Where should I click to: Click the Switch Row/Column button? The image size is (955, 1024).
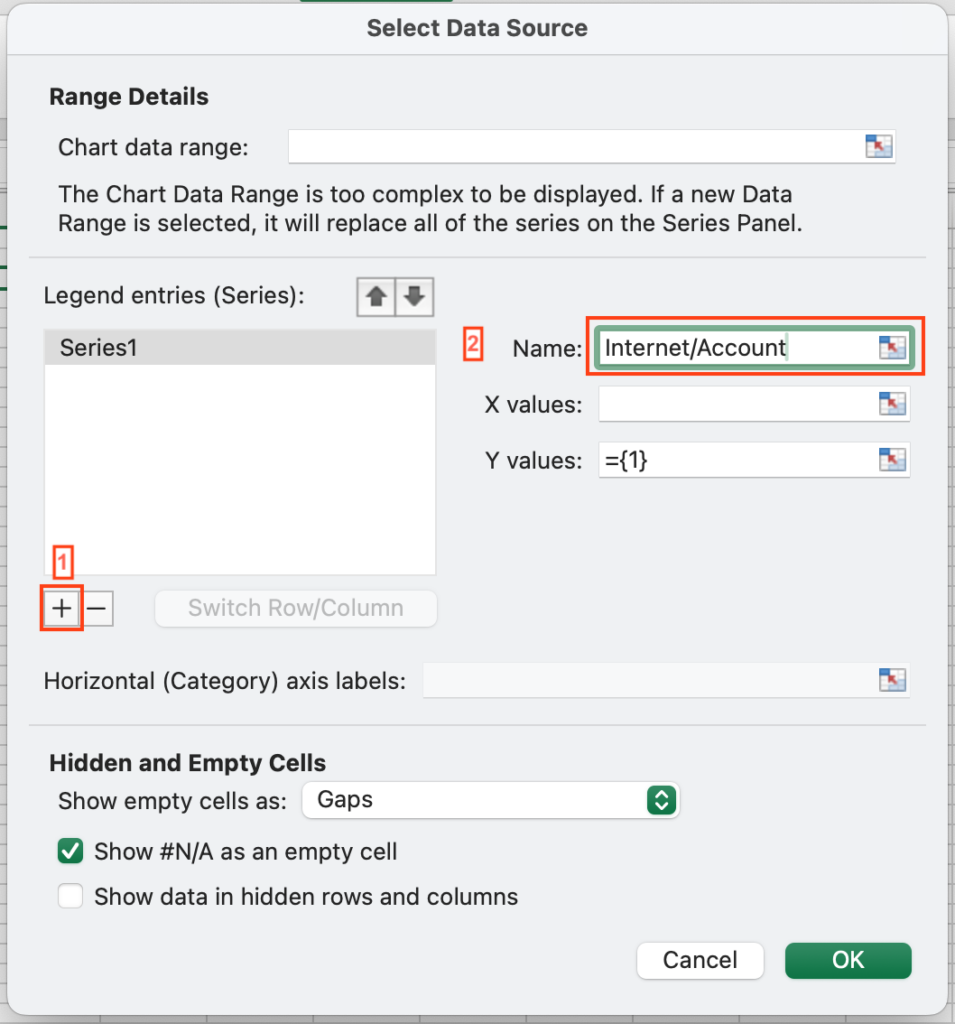(296, 608)
